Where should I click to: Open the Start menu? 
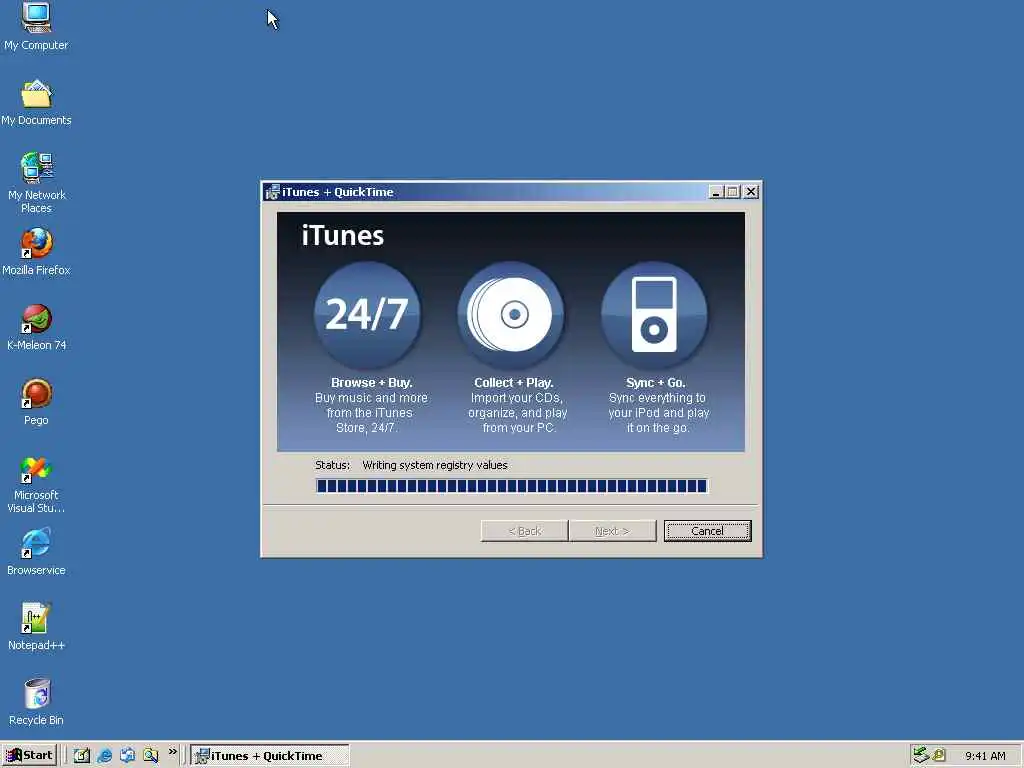(29, 756)
